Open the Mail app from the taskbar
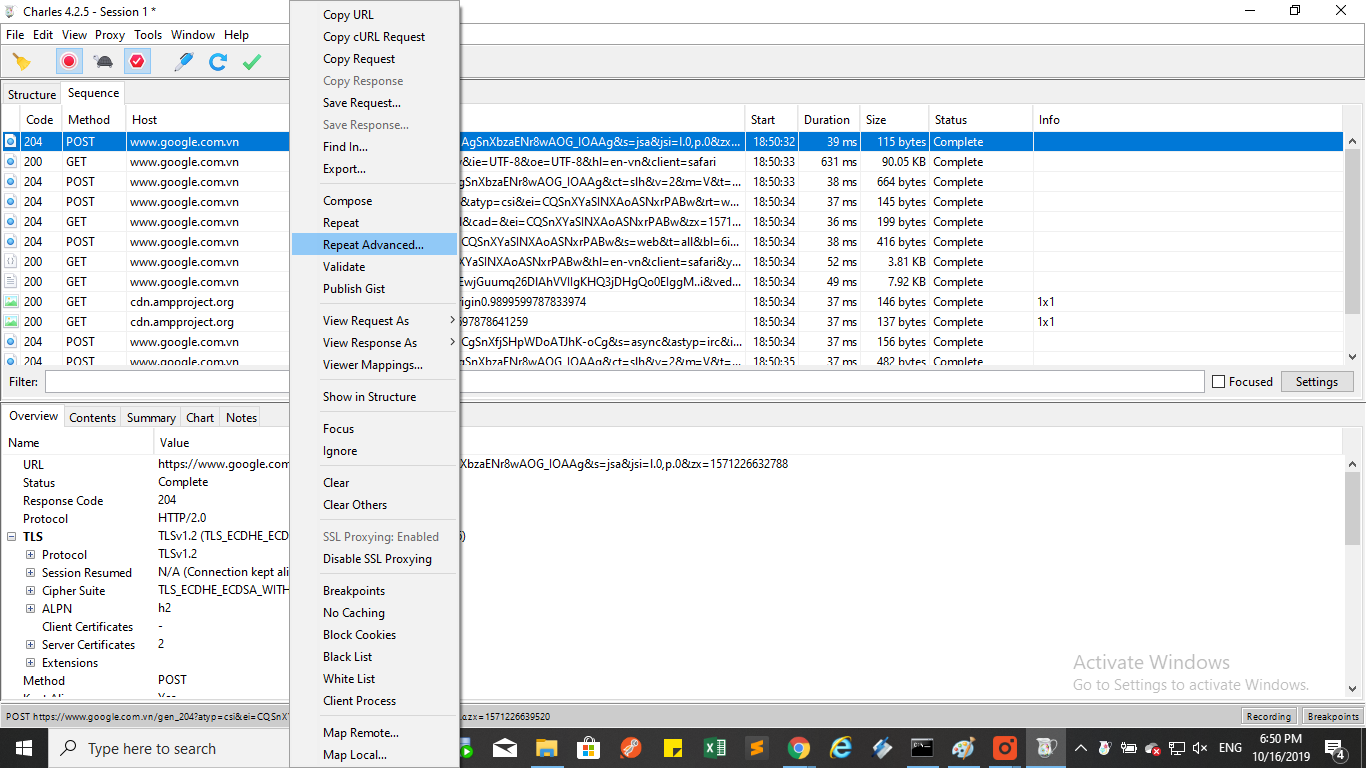 click(x=505, y=748)
